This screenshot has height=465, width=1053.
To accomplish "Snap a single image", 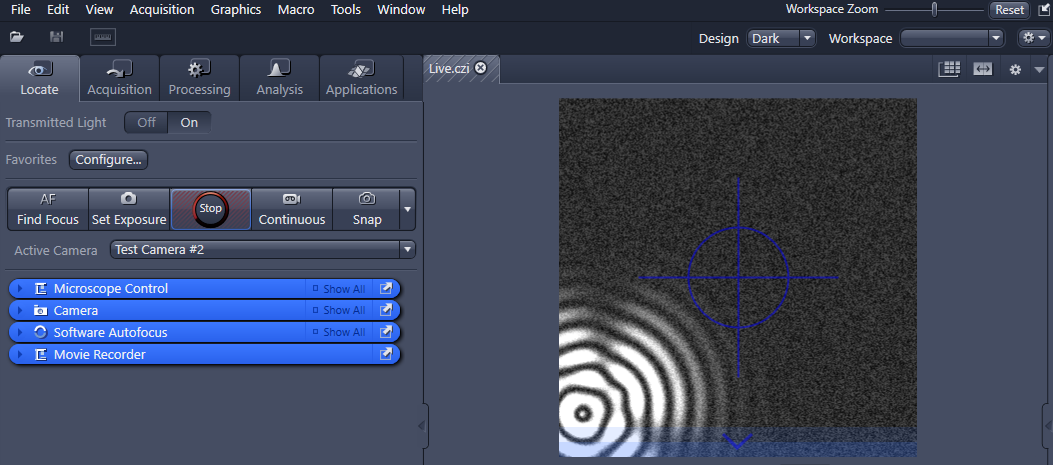I will pos(366,209).
